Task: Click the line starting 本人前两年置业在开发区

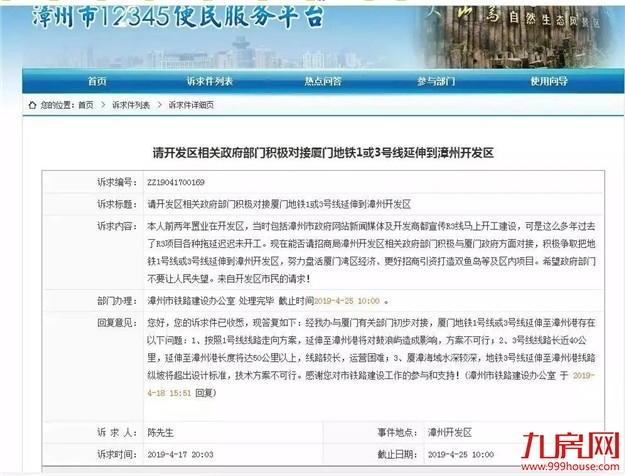Action: pyautogui.click(x=371, y=226)
